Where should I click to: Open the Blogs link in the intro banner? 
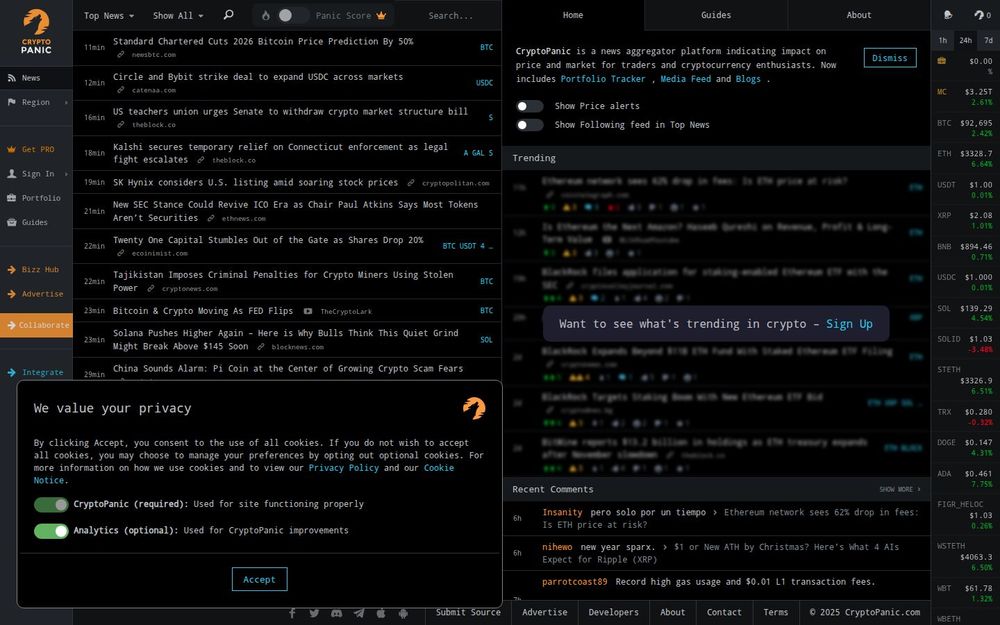[748, 78]
